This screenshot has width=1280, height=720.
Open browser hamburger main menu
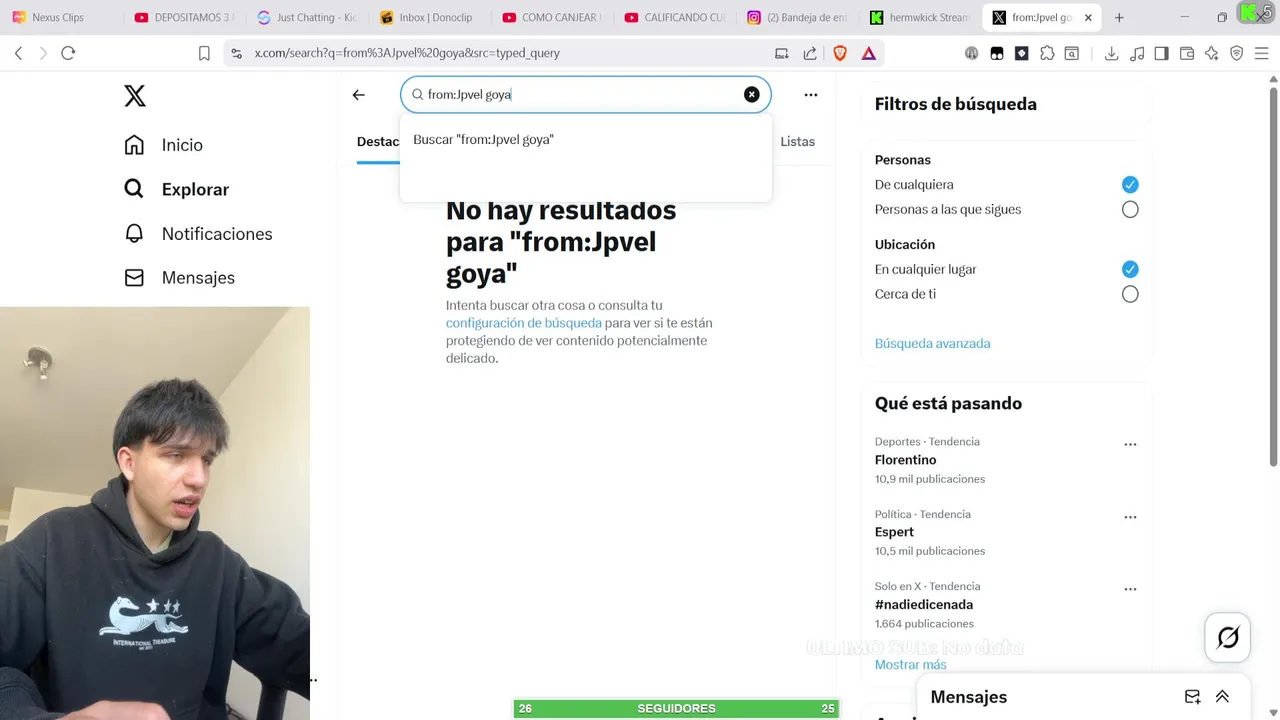tap(1263, 53)
